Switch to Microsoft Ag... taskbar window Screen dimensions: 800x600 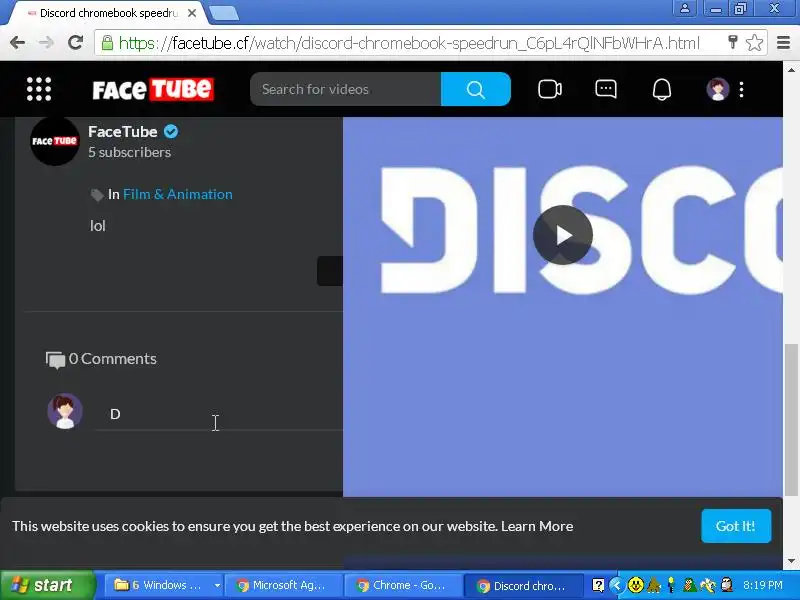tap(283, 585)
